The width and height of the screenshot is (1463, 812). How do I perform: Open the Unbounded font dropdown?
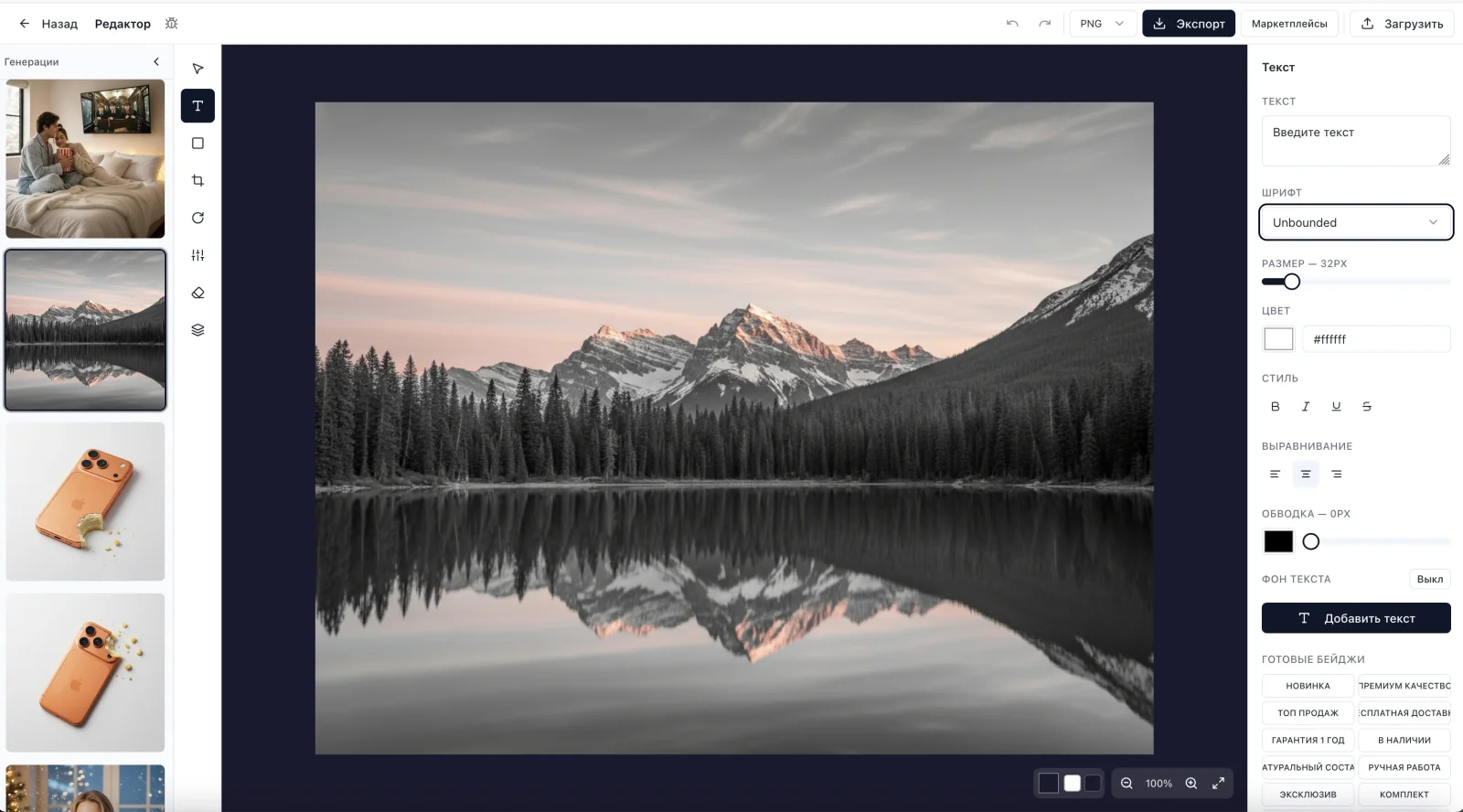click(x=1356, y=222)
